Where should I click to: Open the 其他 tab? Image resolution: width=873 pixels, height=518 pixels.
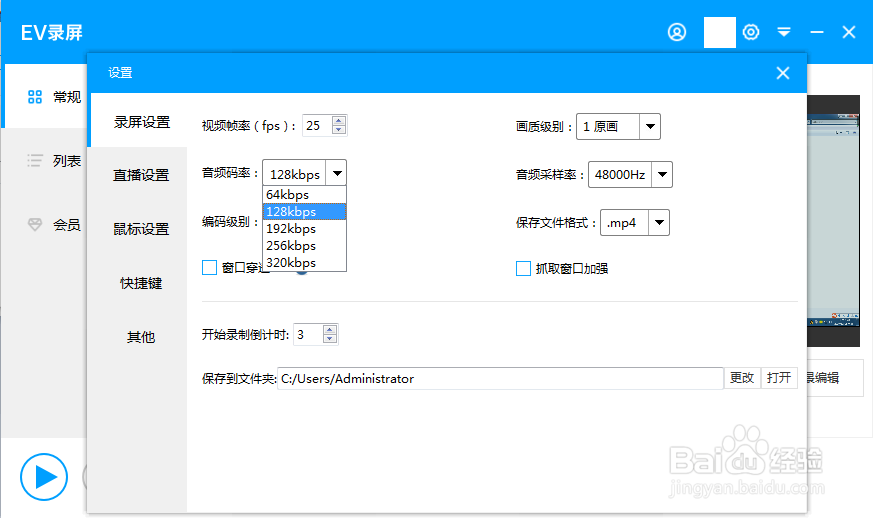click(141, 337)
